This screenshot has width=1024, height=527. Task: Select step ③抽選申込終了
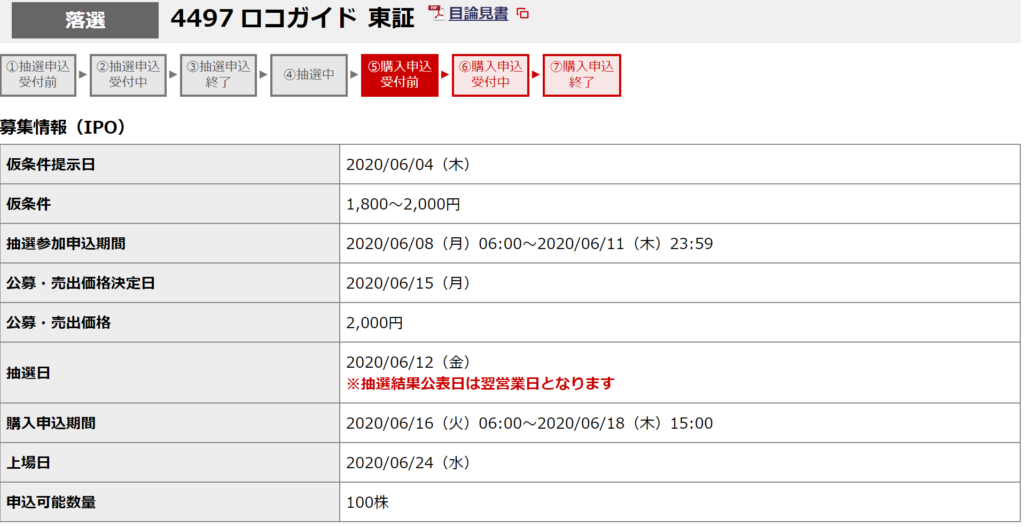218,75
